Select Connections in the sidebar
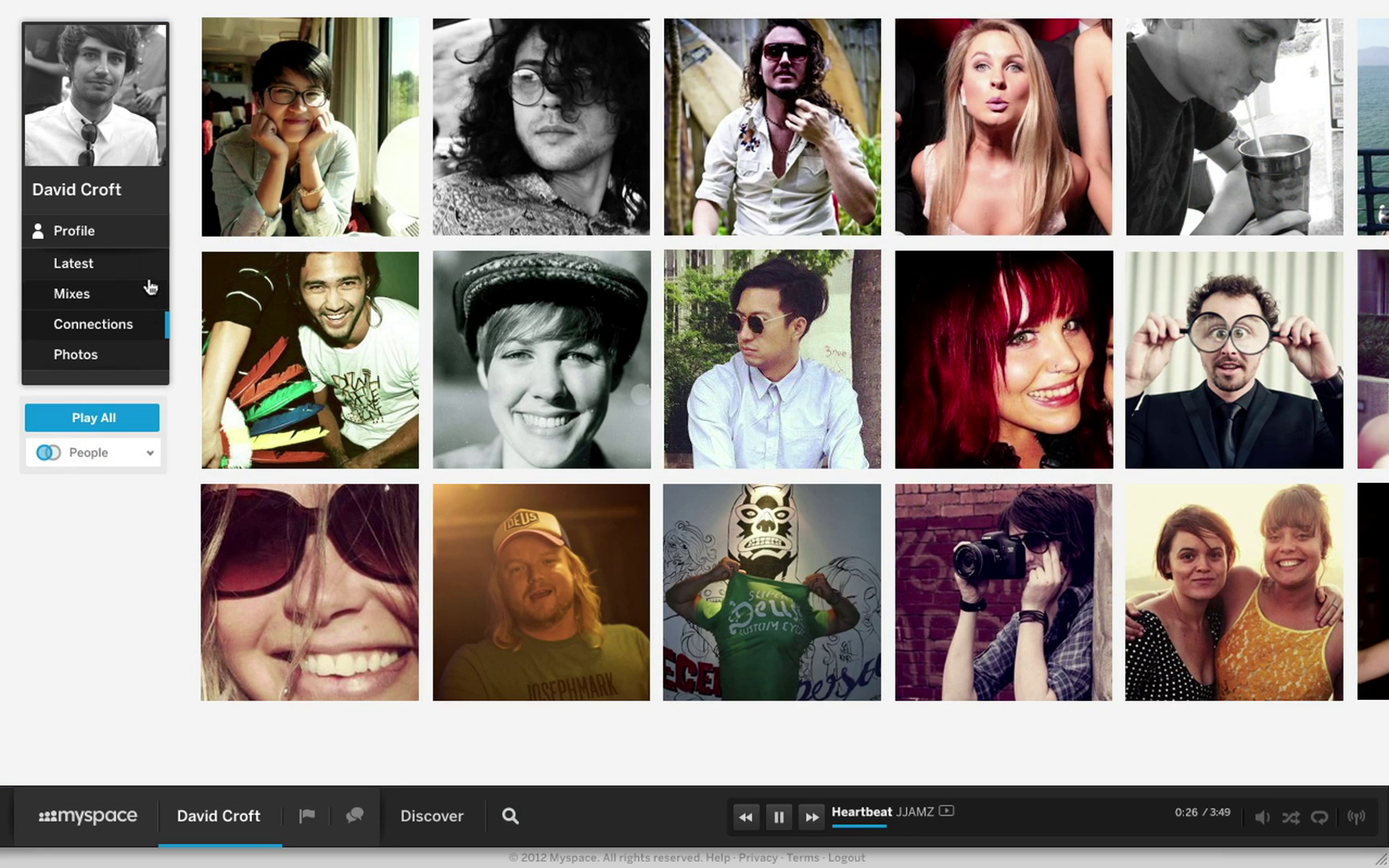Screen dimensions: 1389x868 pyautogui.click(x=93, y=324)
